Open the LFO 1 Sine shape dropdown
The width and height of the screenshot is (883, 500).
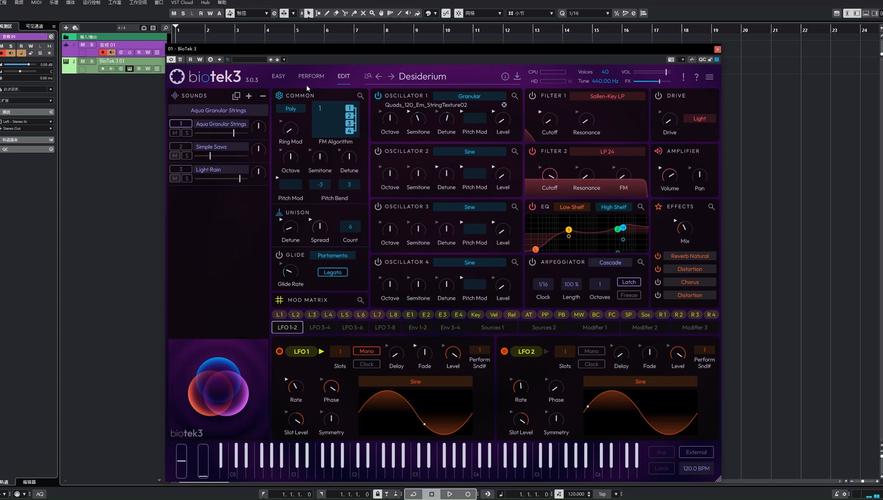pos(415,382)
